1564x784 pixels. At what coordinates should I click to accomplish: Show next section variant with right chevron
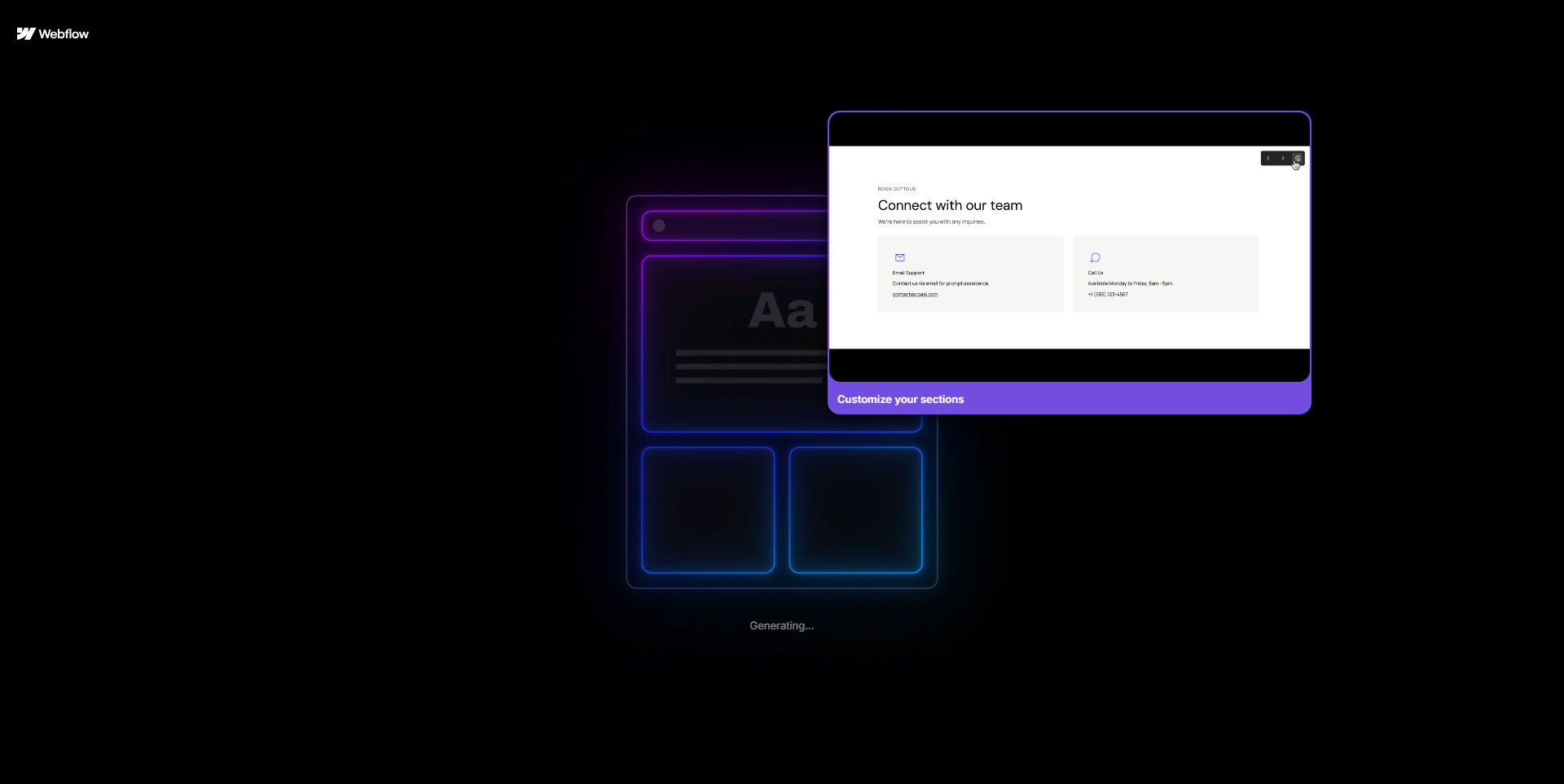click(x=1283, y=159)
